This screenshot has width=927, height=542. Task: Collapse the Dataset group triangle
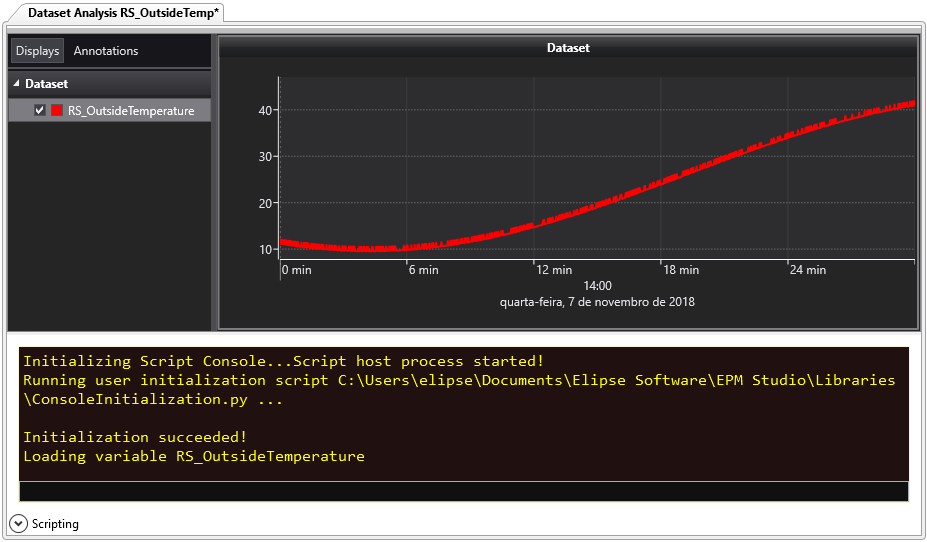[x=17, y=85]
